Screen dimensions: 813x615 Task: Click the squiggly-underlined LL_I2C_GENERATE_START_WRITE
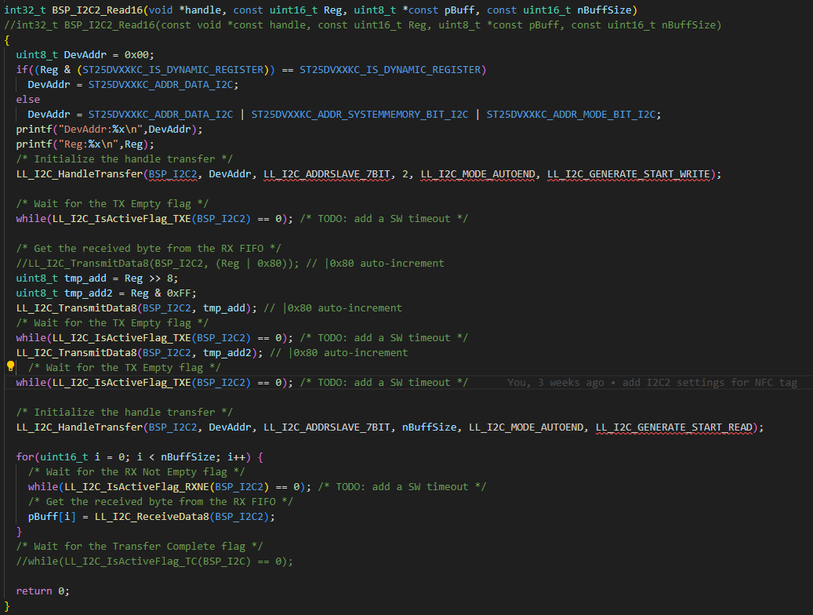pyautogui.click(x=629, y=174)
